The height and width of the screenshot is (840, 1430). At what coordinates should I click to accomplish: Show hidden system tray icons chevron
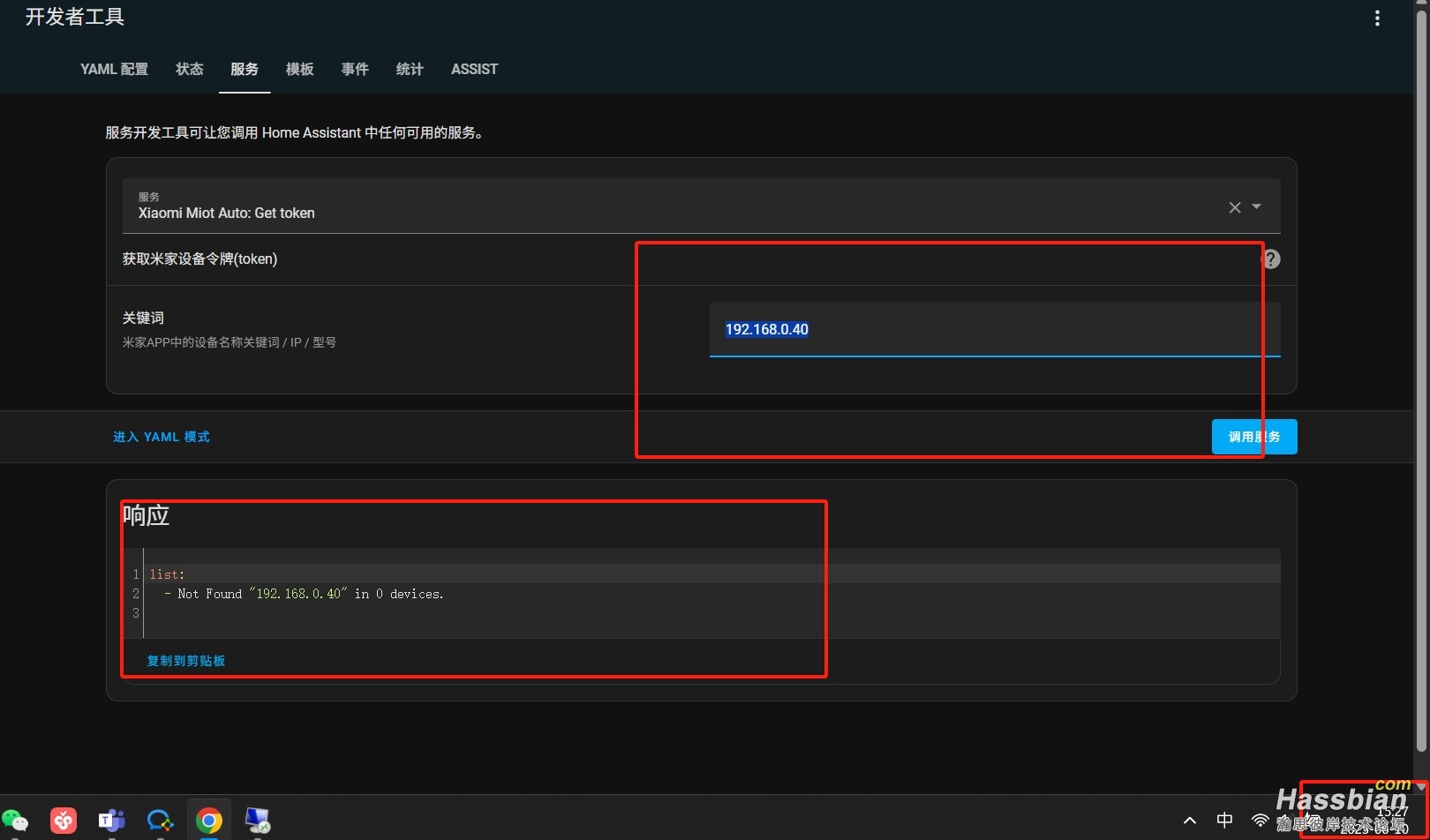1190,821
